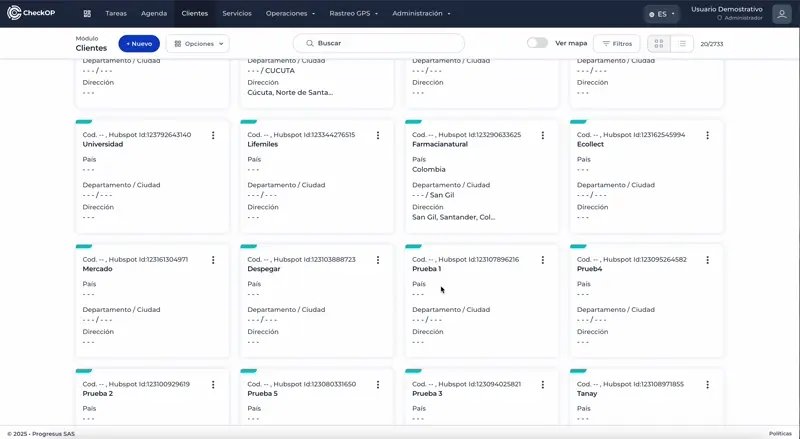The image size is (800, 439).
Task: Open the Prueba 5 client name
Action: click(x=262, y=394)
